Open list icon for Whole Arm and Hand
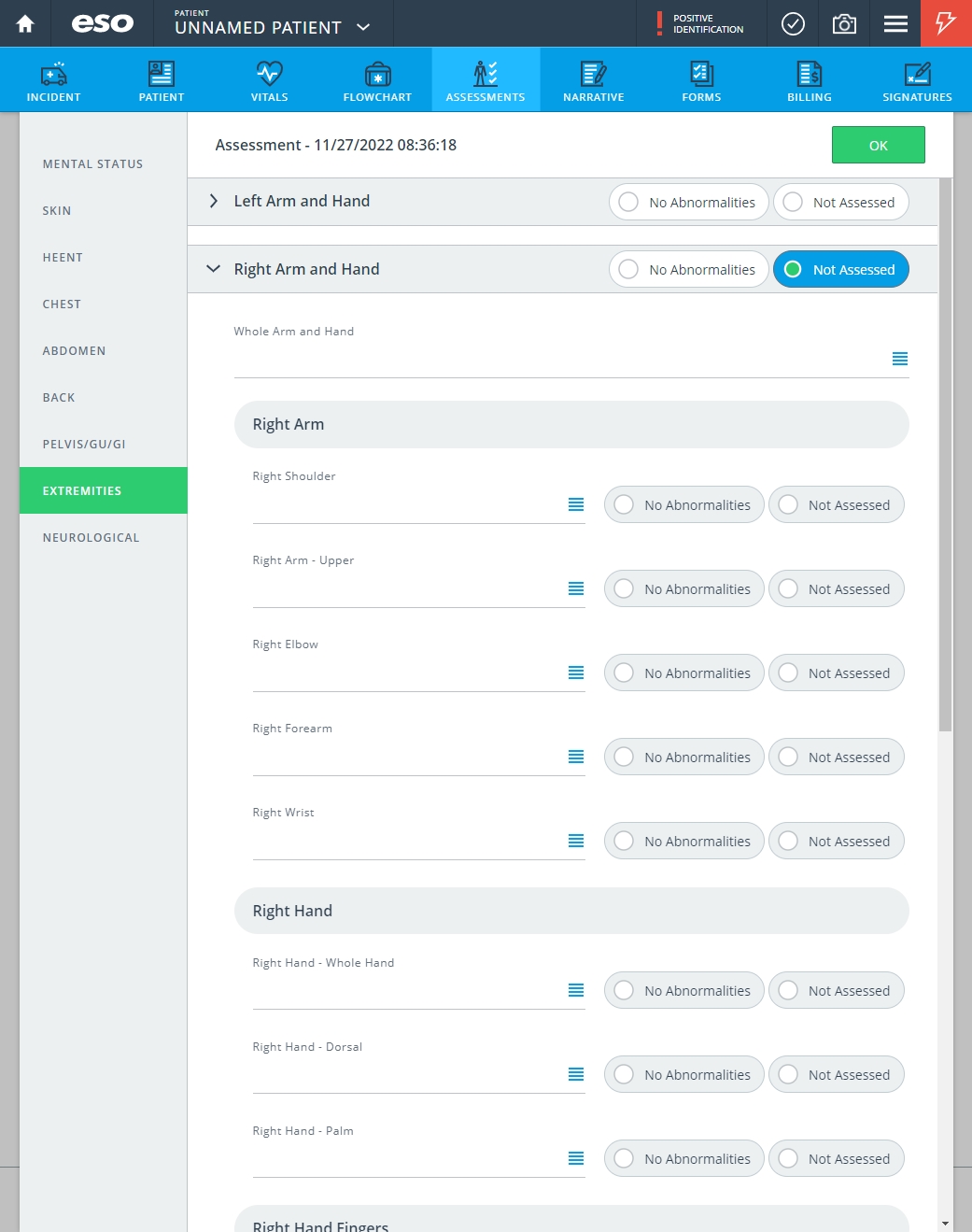Screen dimensions: 972x1232 (900, 359)
